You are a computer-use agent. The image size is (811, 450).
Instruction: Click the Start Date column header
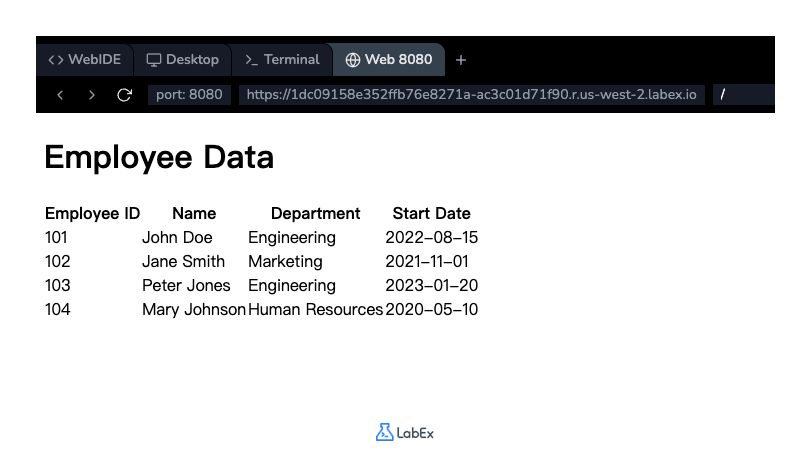tap(431, 213)
